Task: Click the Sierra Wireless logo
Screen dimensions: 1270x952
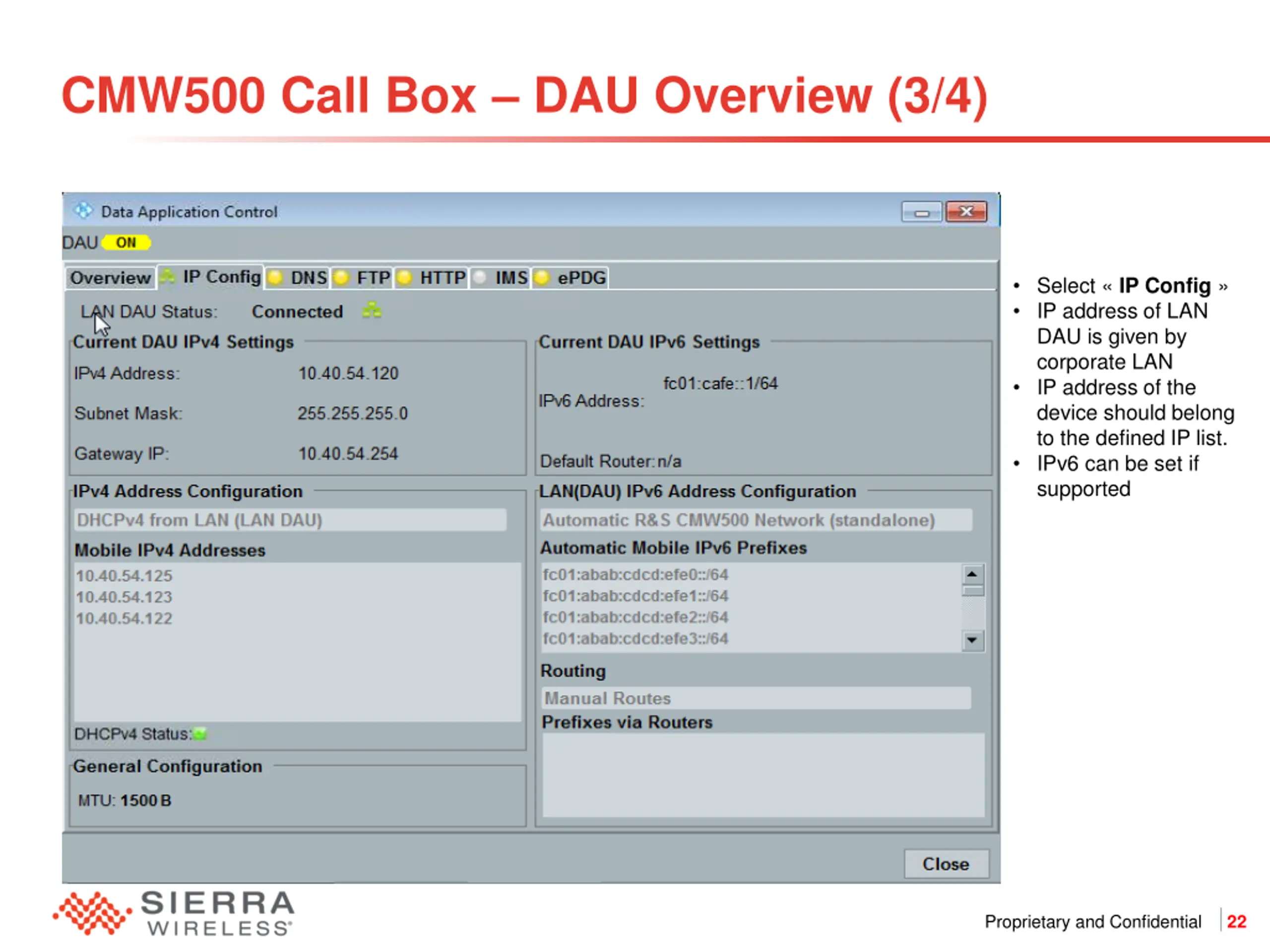Action: [x=174, y=913]
